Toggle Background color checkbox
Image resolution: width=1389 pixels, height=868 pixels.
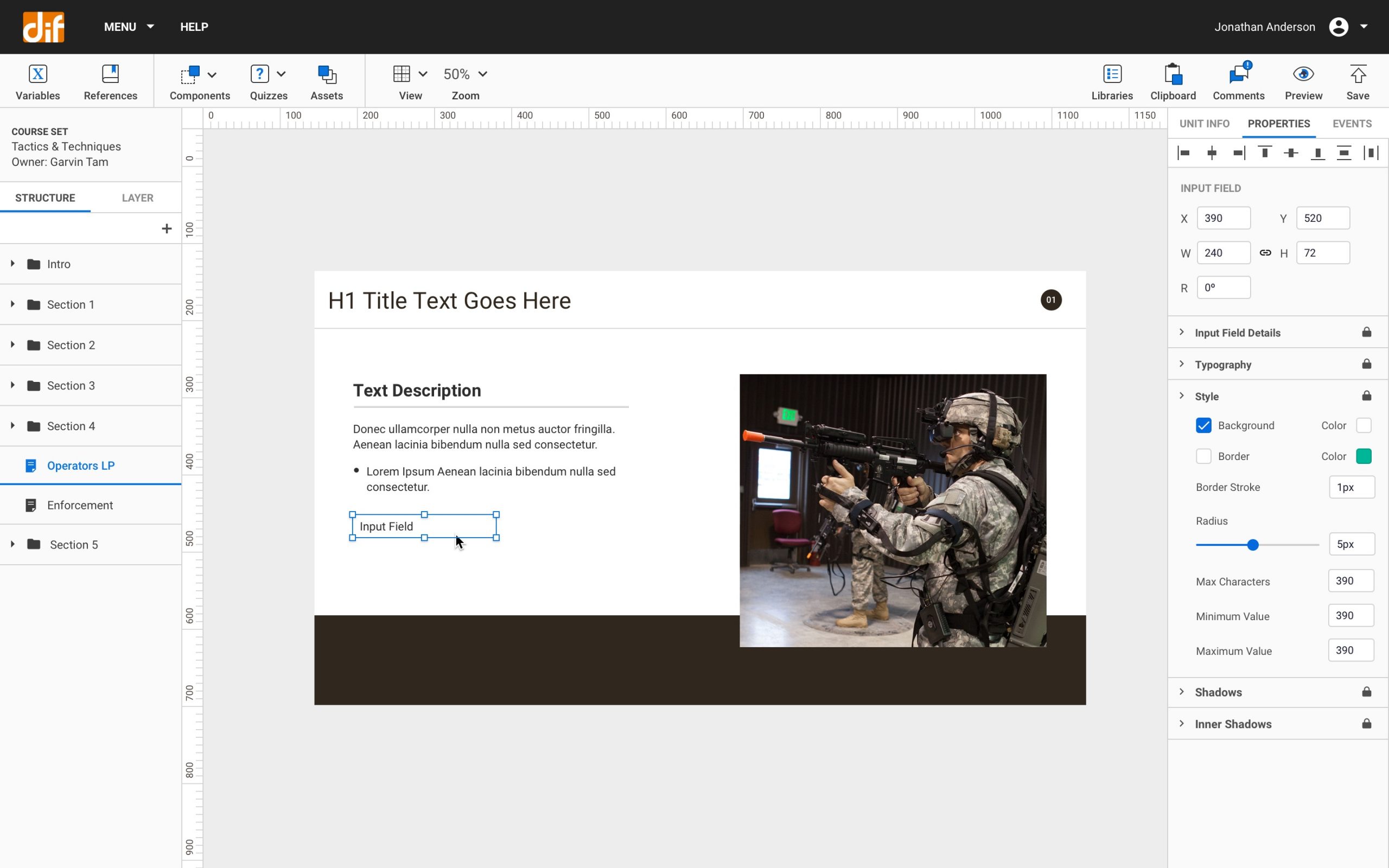pyautogui.click(x=1204, y=425)
